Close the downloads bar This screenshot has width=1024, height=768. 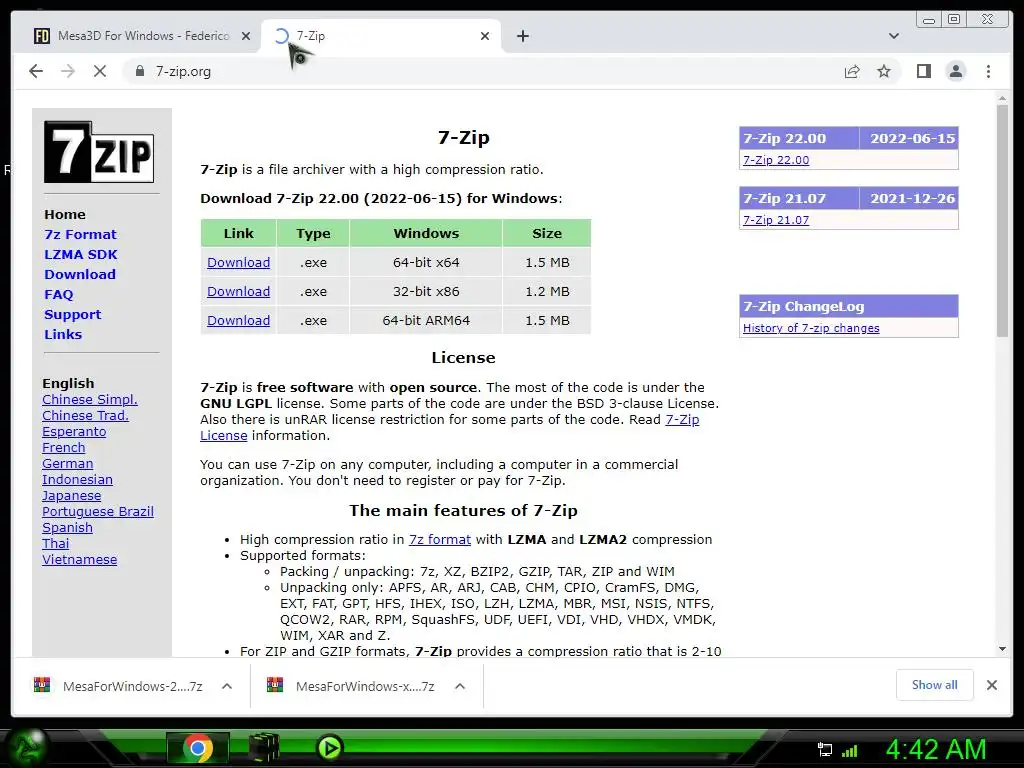991,685
